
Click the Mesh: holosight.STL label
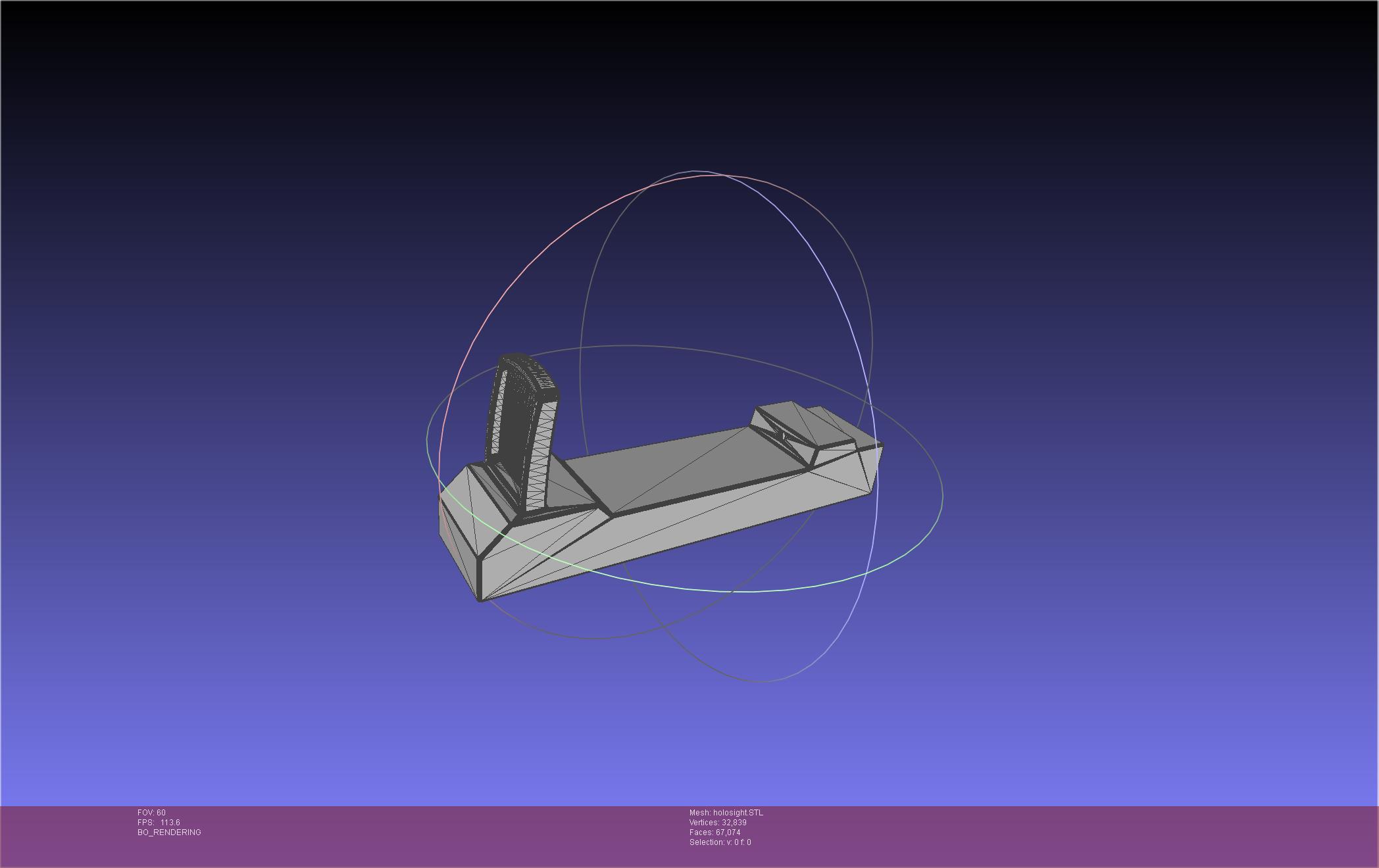click(726, 813)
